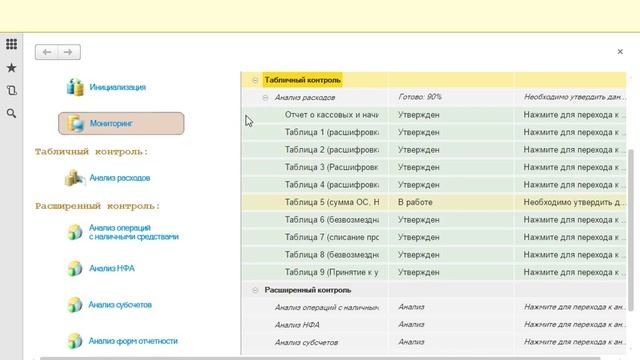Select the Таблица 7 (списание row

433,237
